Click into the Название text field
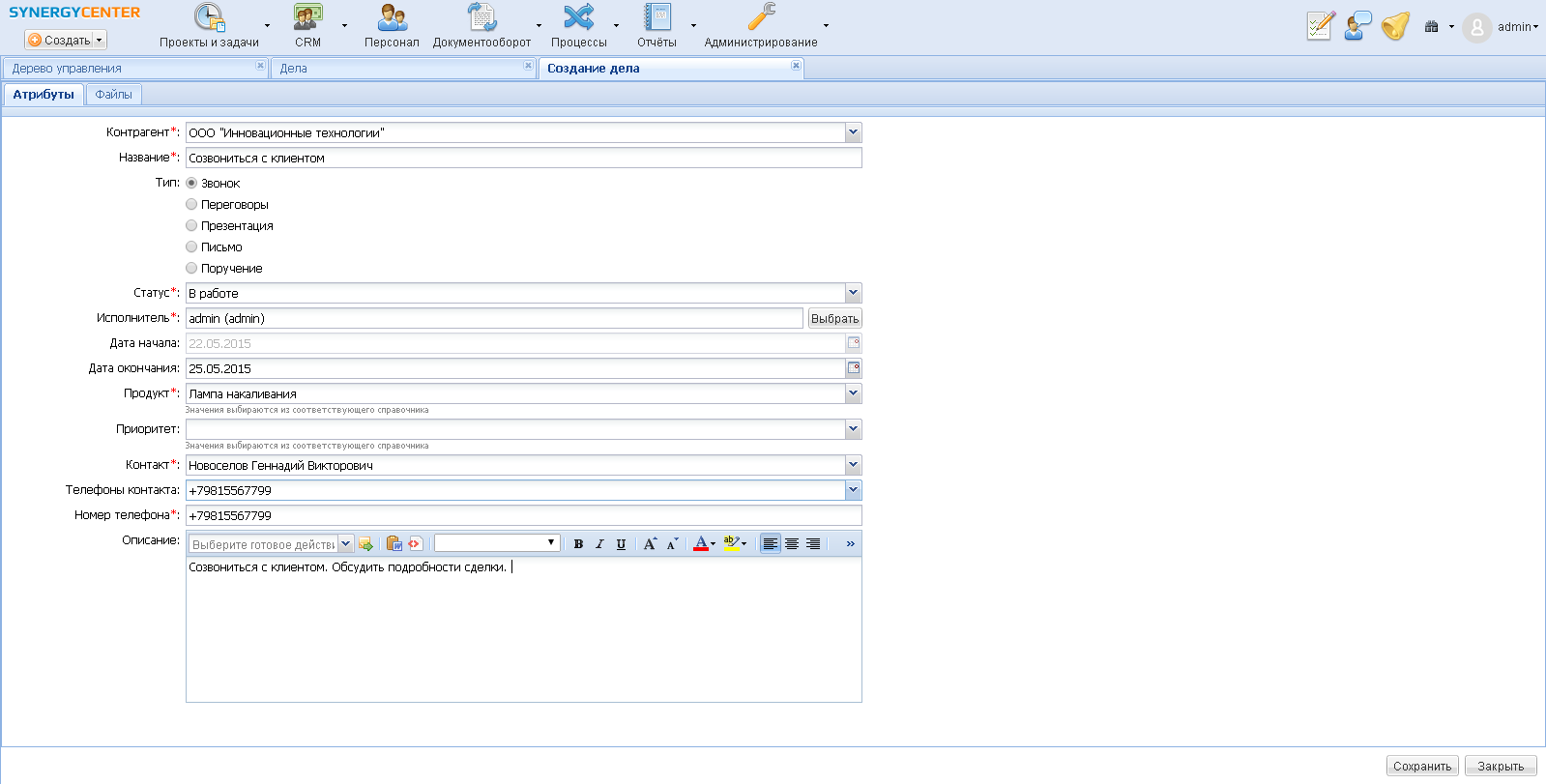 pos(522,159)
